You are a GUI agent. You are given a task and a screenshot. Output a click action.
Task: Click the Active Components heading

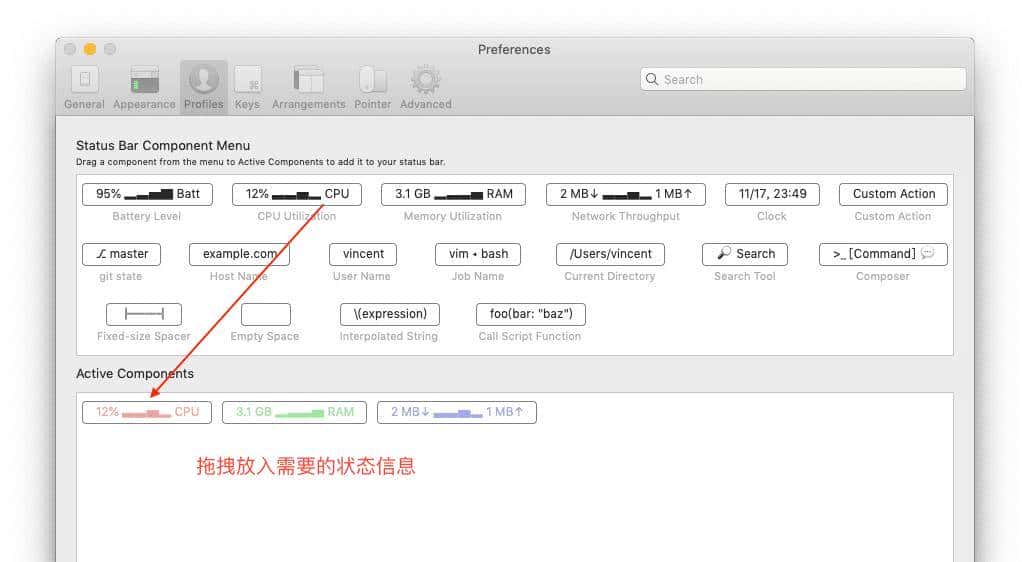[x=135, y=374]
